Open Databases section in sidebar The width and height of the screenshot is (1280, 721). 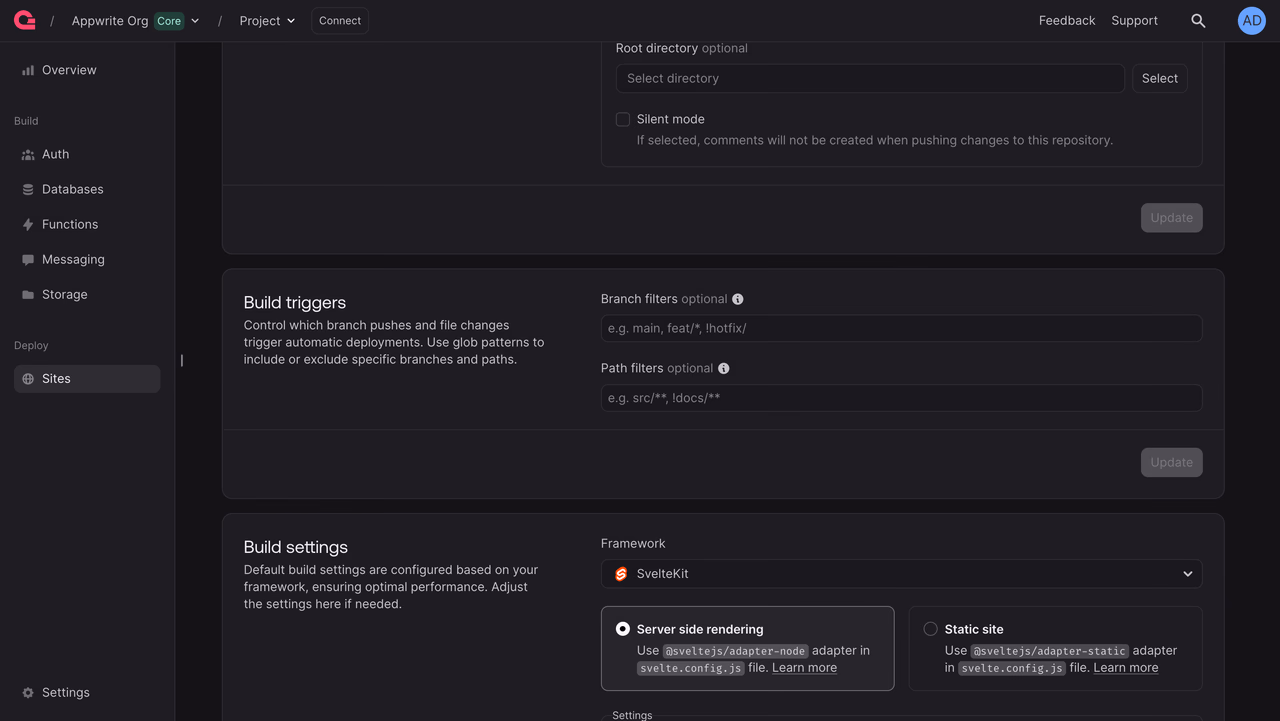87,189
